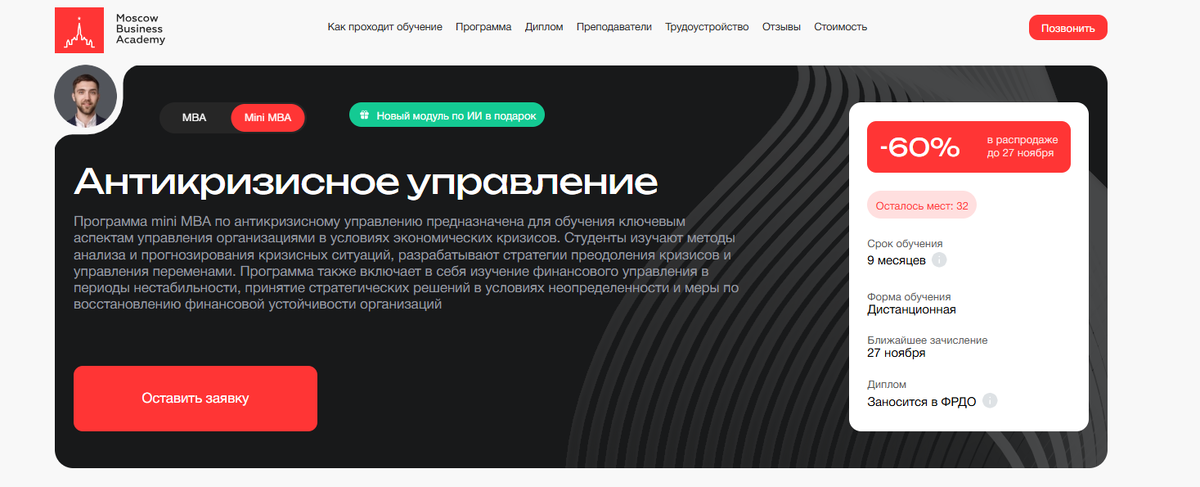Click the Срок обучения label
This screenshot has height=487, width=1200.
905,243
